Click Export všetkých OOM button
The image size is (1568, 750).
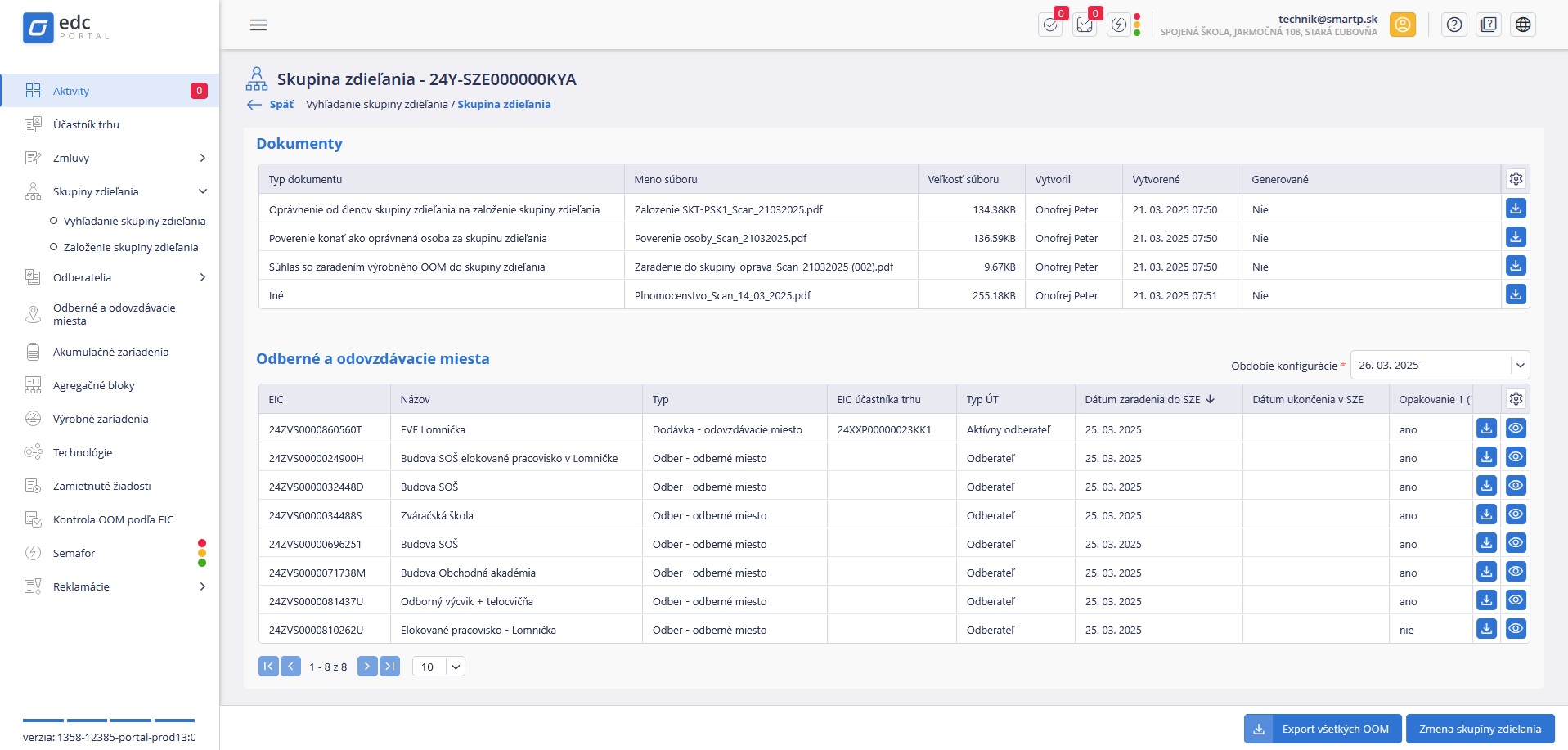pos(1323,729)
